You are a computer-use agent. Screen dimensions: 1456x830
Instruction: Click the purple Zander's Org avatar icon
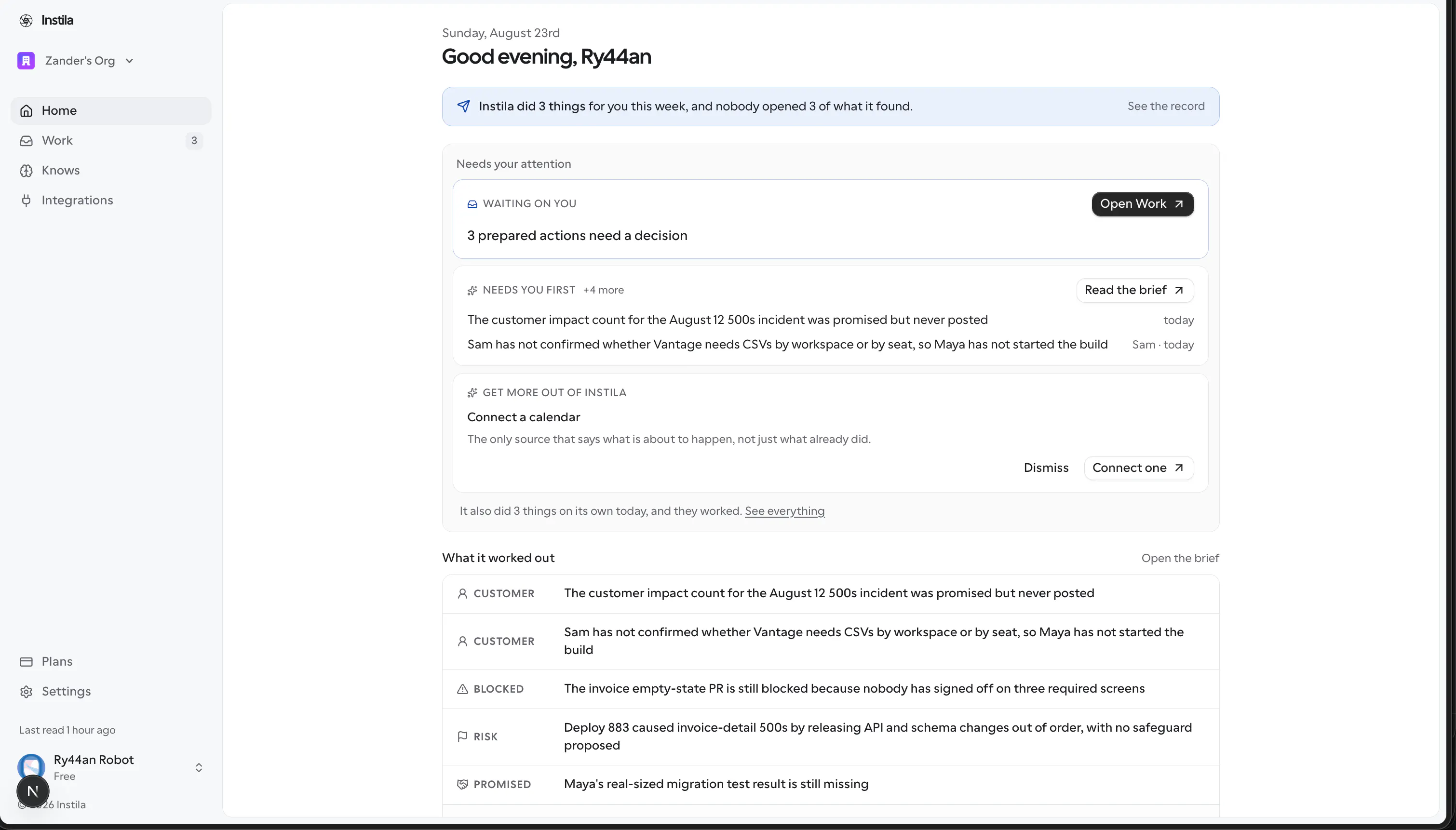click(x=26, y=60)
